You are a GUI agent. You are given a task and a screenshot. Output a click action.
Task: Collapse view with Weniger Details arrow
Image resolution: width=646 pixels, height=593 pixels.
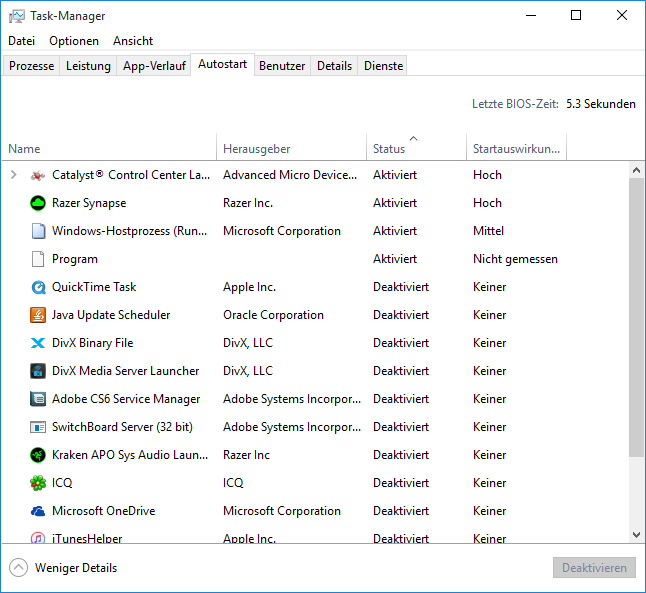pyautogui.click(x=18, y=568)
